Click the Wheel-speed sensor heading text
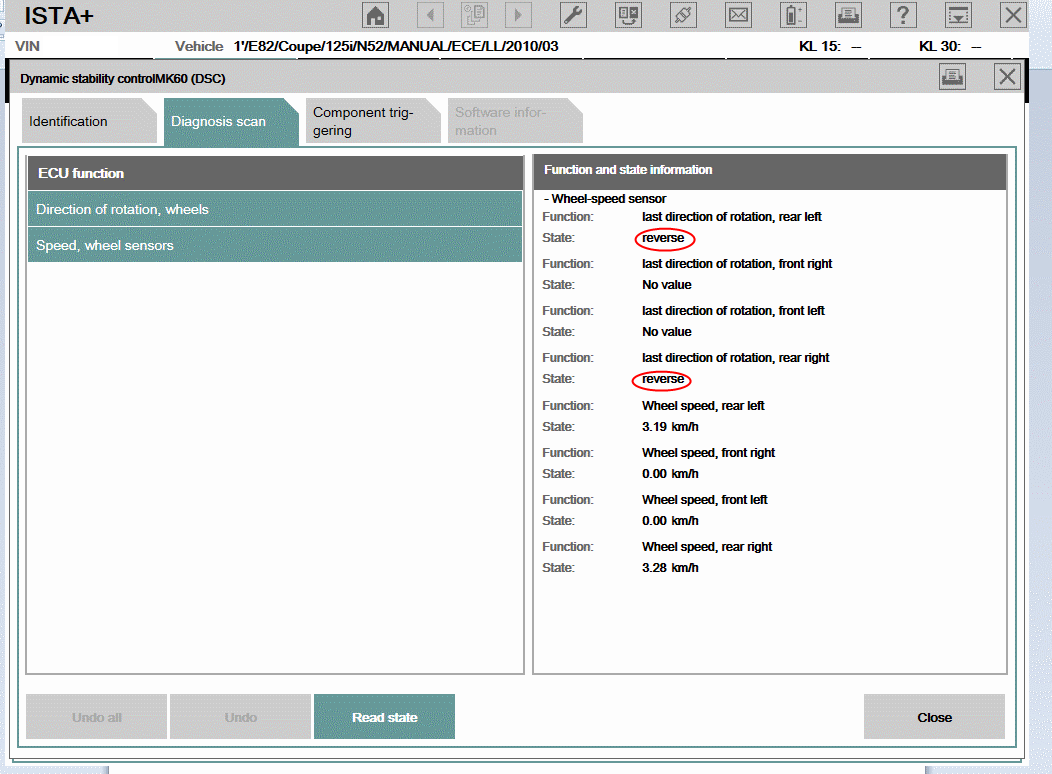Image resolution: width=1052 pixels, height=774 pixels. [609, 199]
